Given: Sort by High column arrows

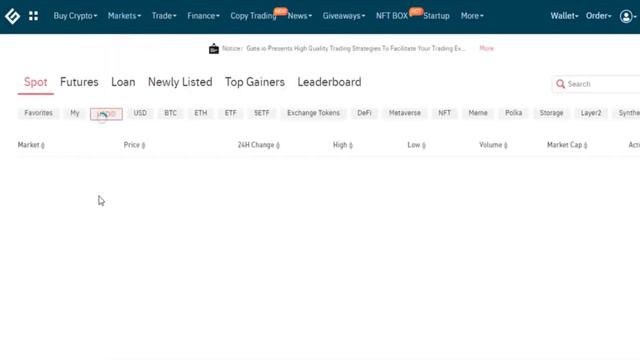Looking at the screenshot, I should 351,145.
